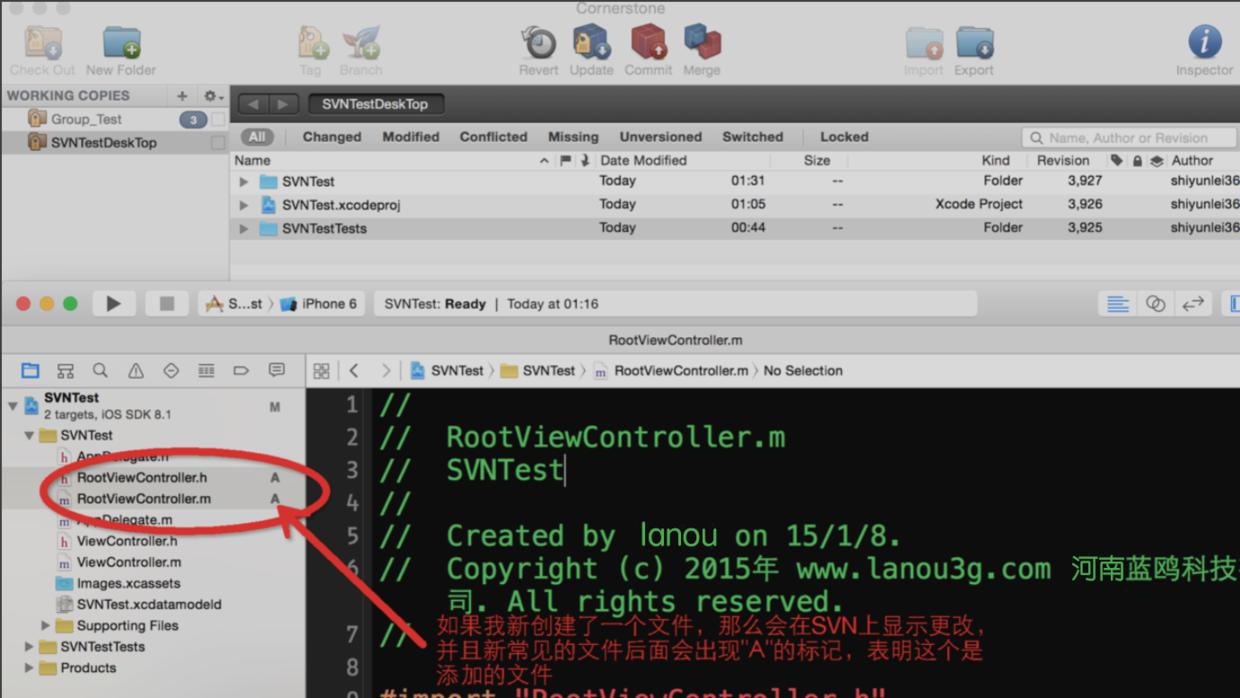Show the Report navigator tab

277,371
